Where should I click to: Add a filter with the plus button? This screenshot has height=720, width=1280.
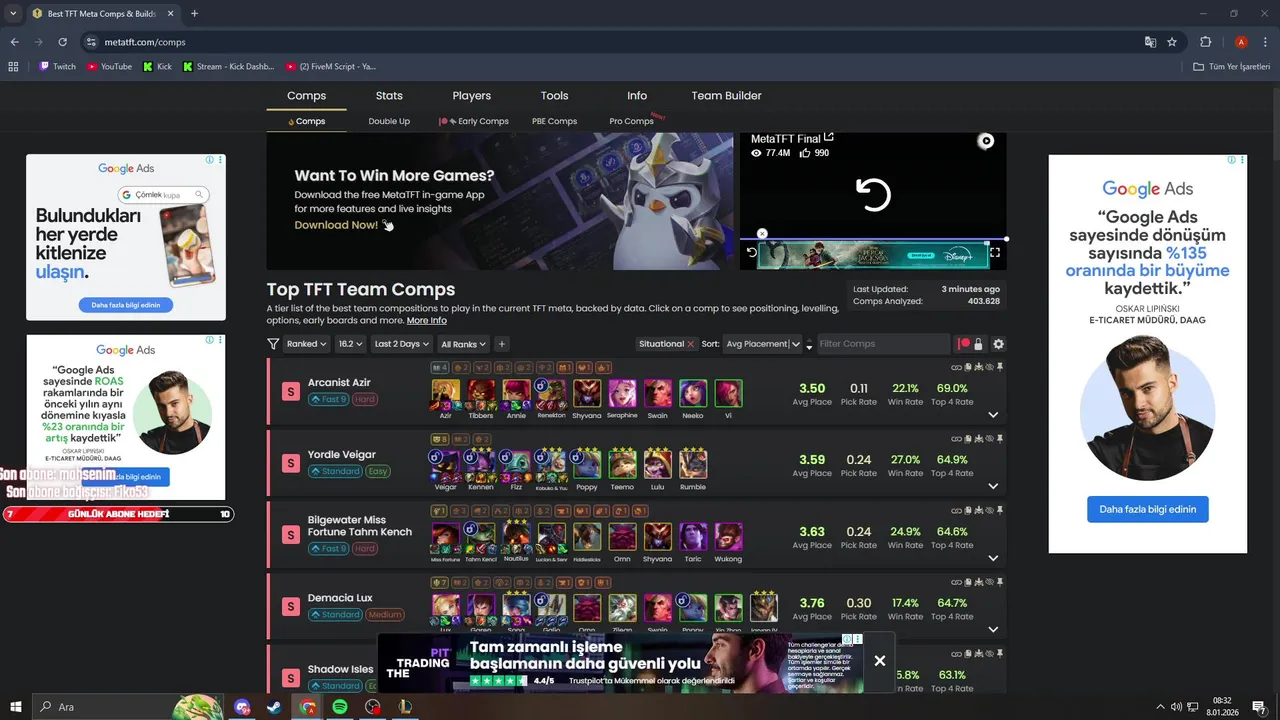(x=502, y=344)
